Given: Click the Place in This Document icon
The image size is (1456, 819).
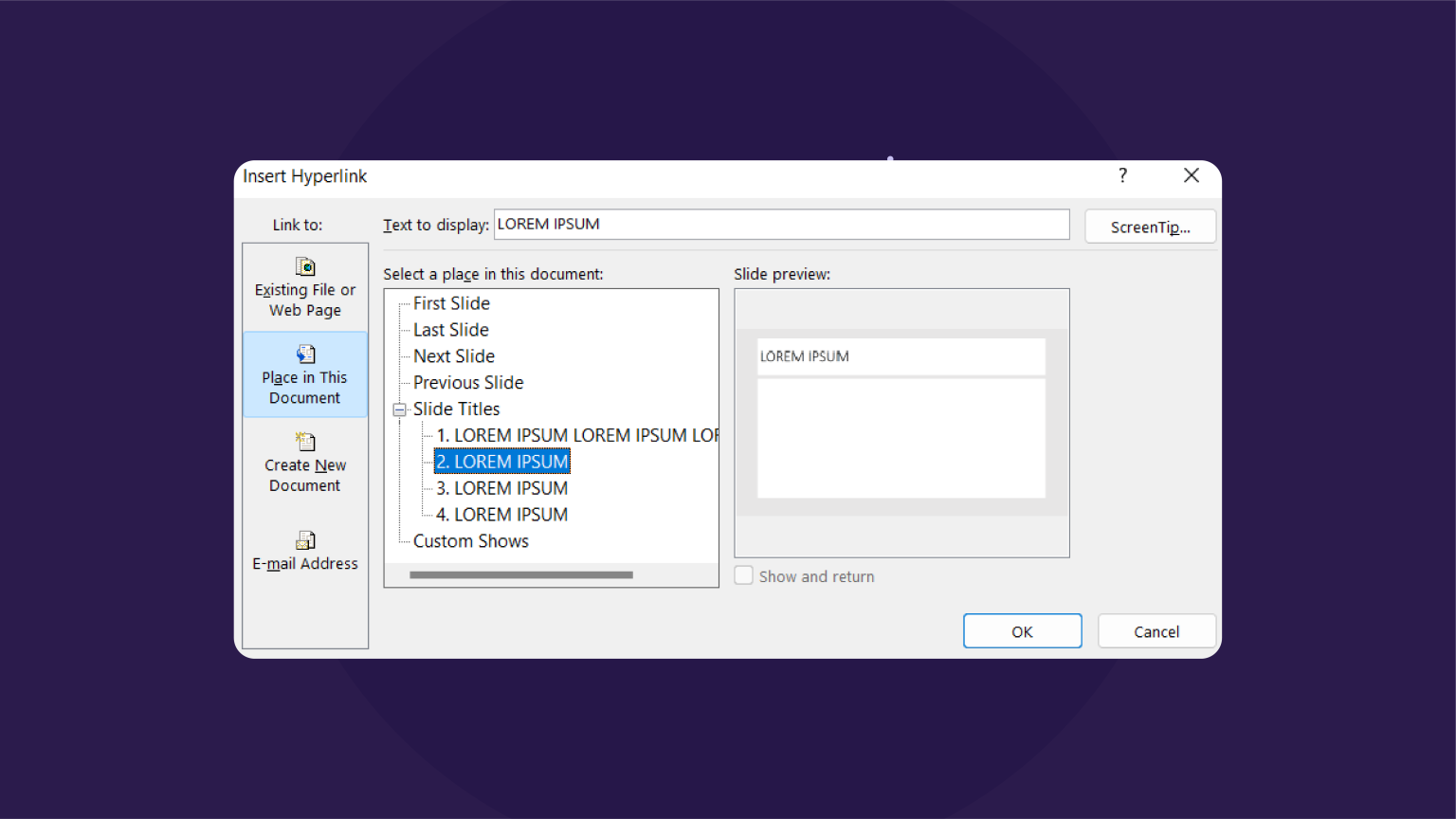Looking at the screenshot, I should [x=304, y=353].
